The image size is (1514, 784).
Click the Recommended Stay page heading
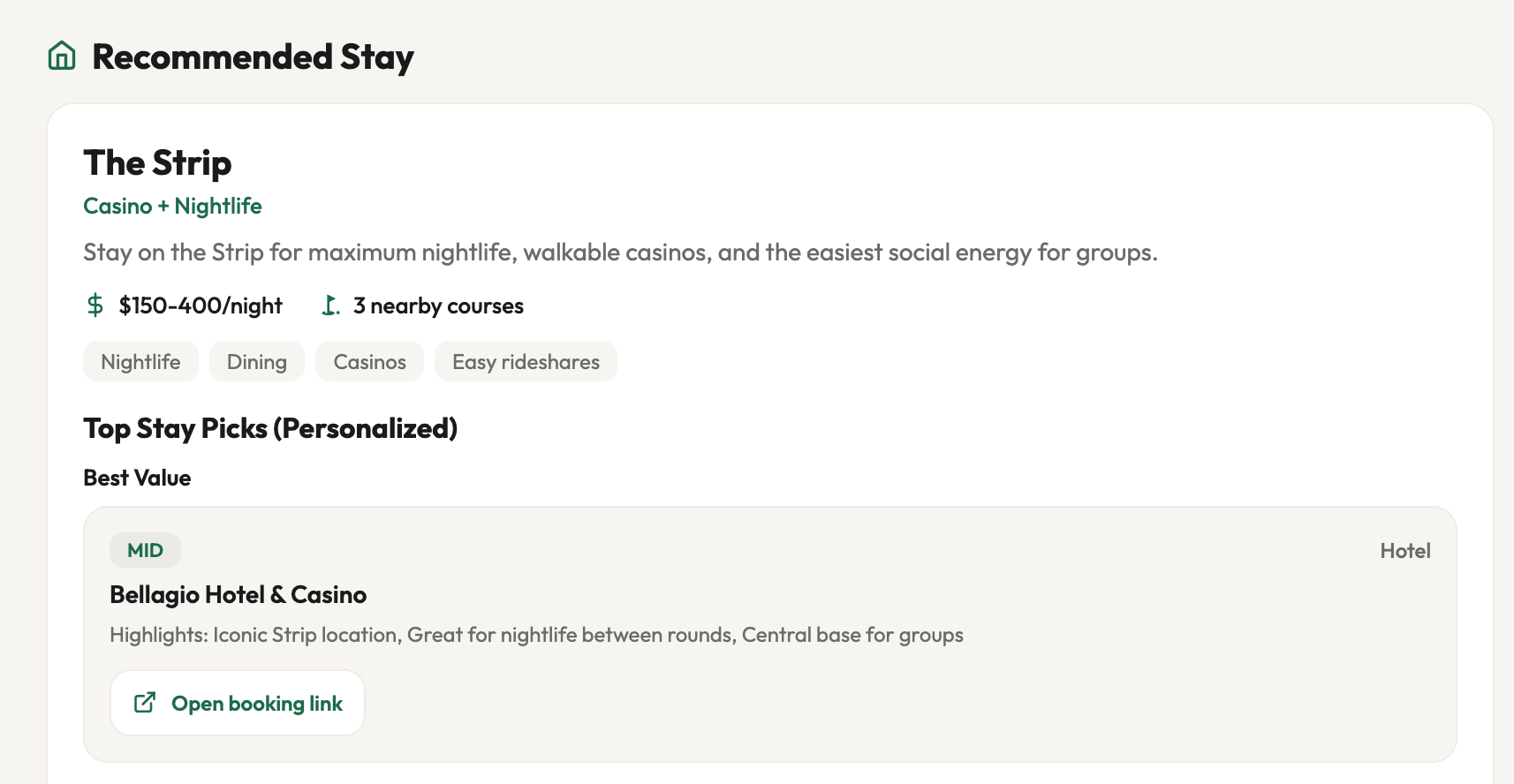253,57
